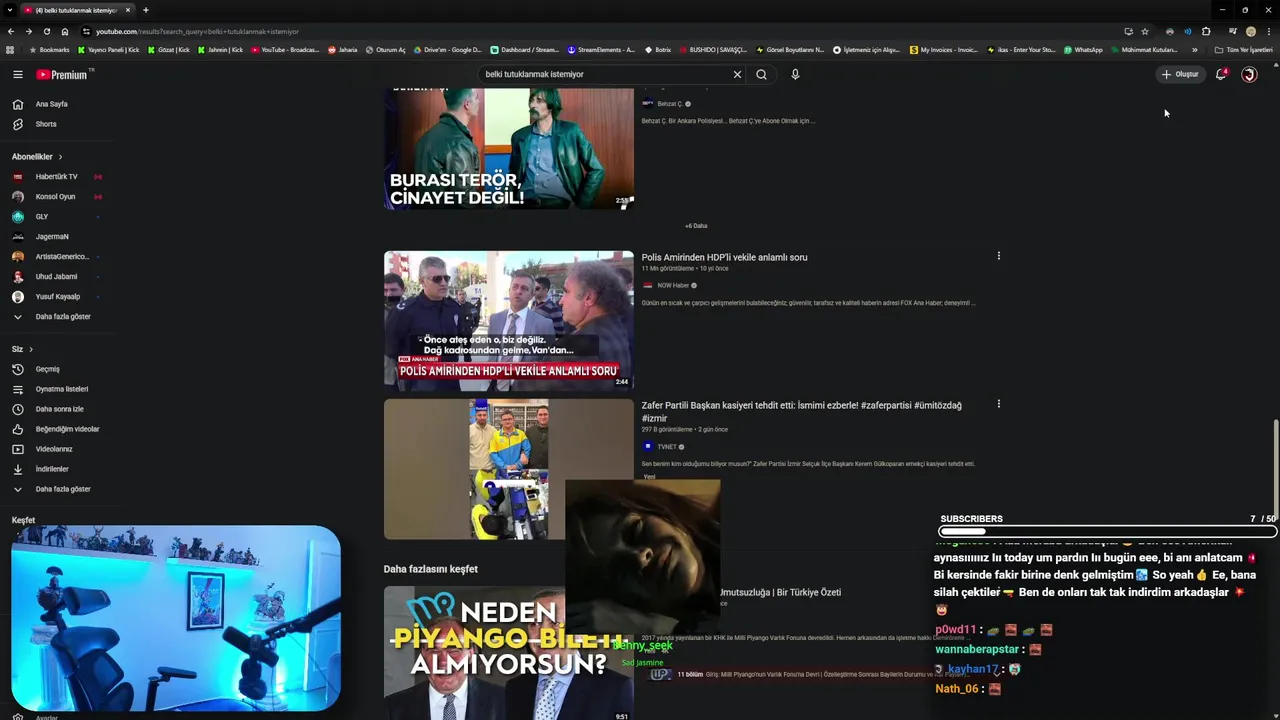
Task: Show hidden bookmarks overflow chevron
Action: [1194, 50]
